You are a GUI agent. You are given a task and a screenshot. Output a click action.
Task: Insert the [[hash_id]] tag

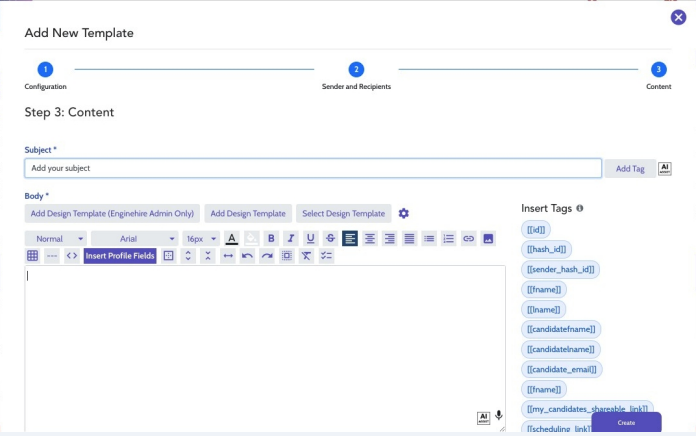pyautogui.click(x=546, y=249)
